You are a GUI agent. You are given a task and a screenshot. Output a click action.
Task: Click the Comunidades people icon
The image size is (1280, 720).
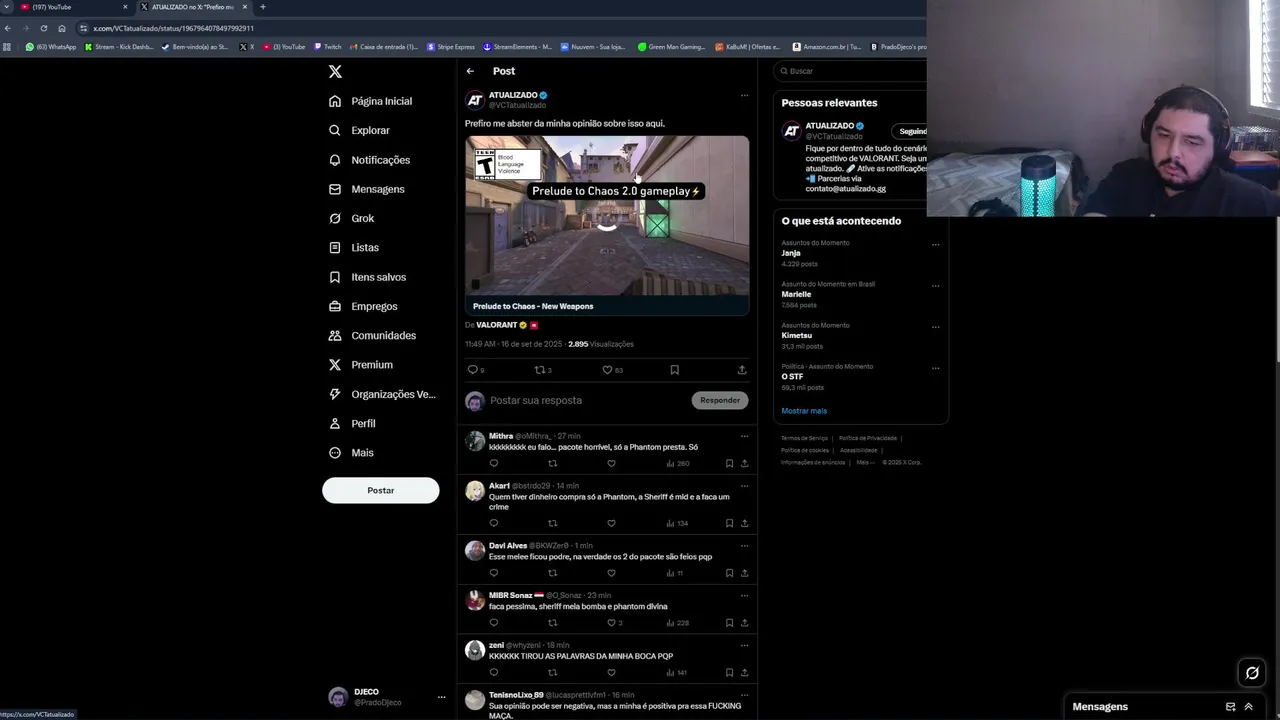coord(335,335)
